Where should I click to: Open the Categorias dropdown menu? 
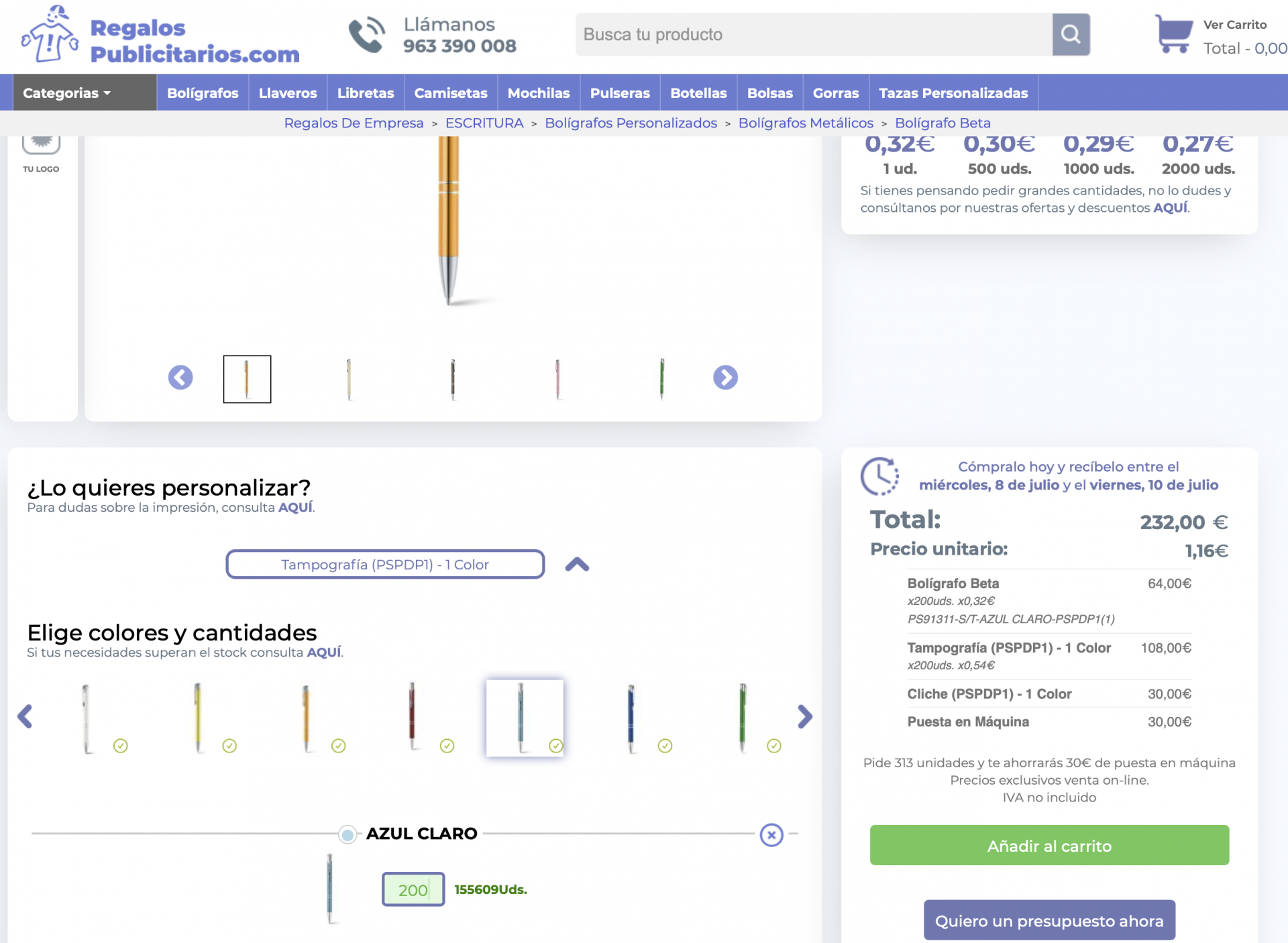[67, 93]
